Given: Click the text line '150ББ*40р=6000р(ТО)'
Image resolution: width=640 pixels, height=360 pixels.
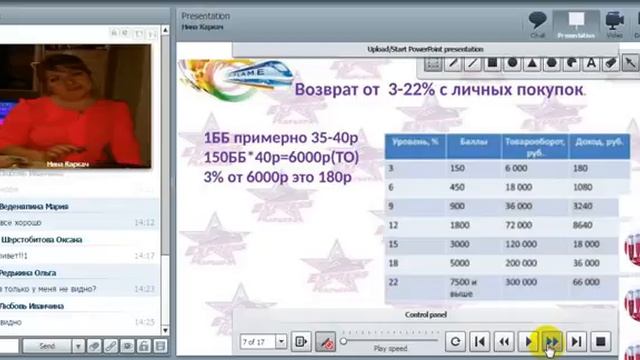Looking at the screenshot, I should coord(281,157).
